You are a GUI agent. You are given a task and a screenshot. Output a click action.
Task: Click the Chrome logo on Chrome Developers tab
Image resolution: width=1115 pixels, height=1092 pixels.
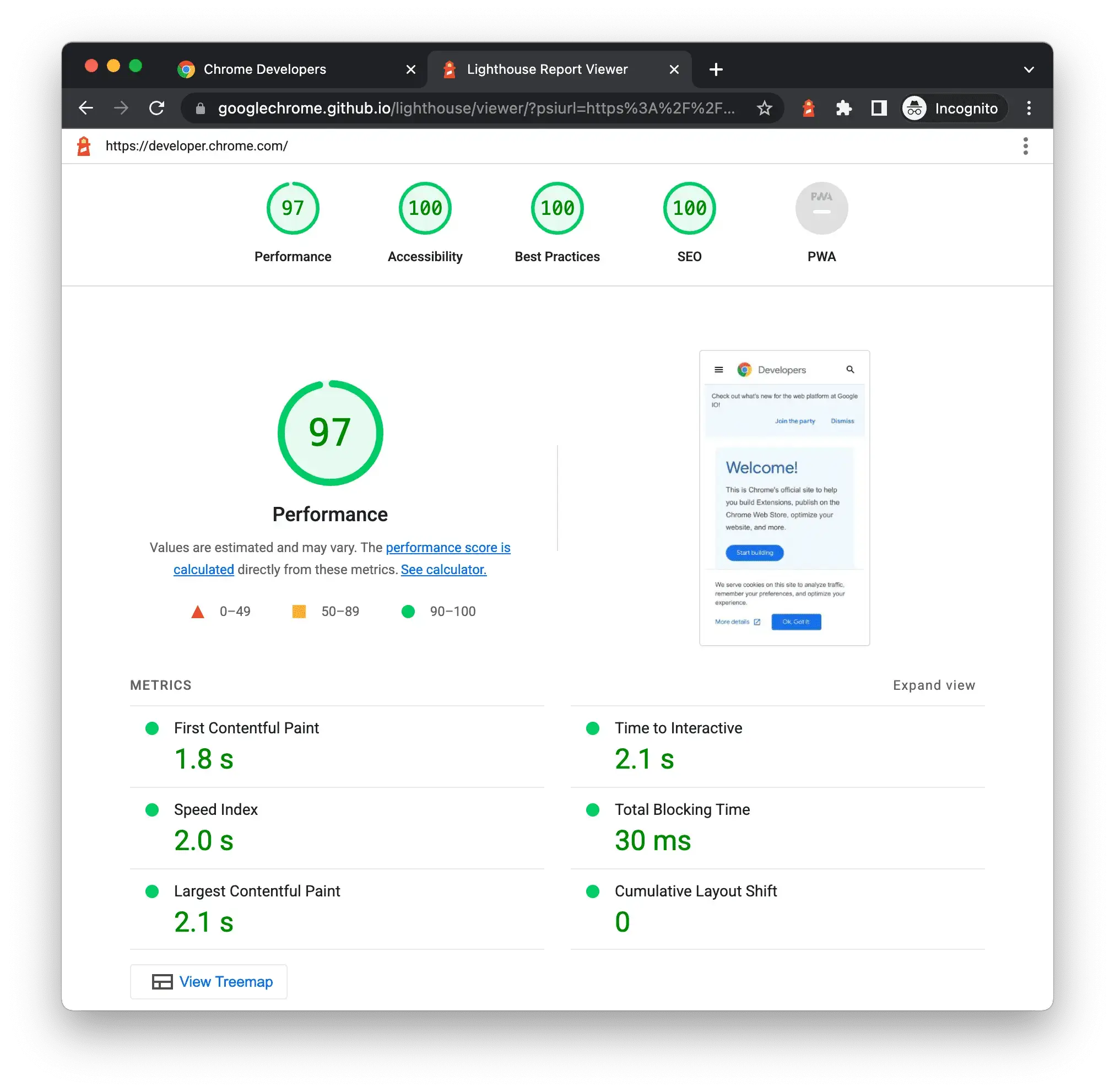[186, 69]
